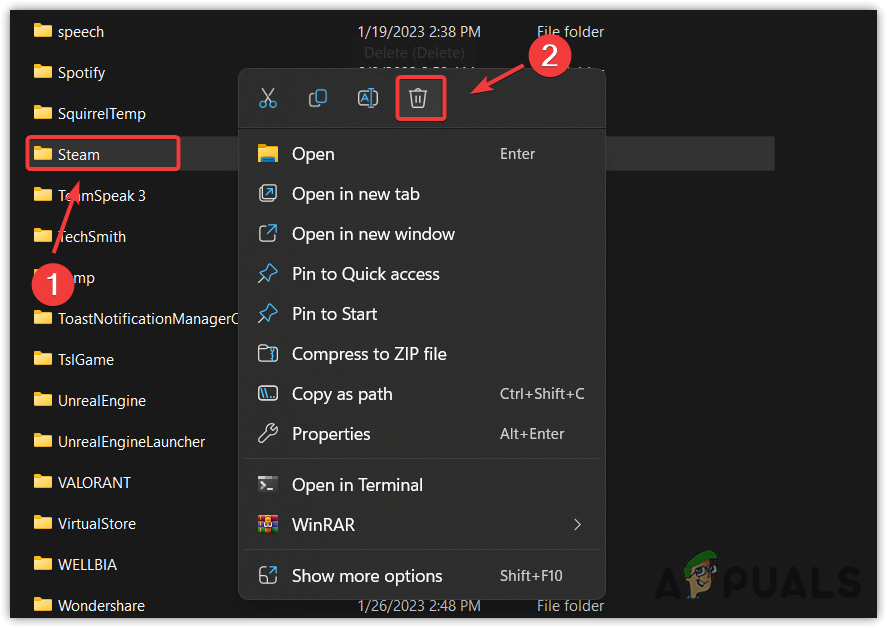Click the UnrealEngine folder icon
Viewport: 887px width, 628px height.
tap(43, 400)
